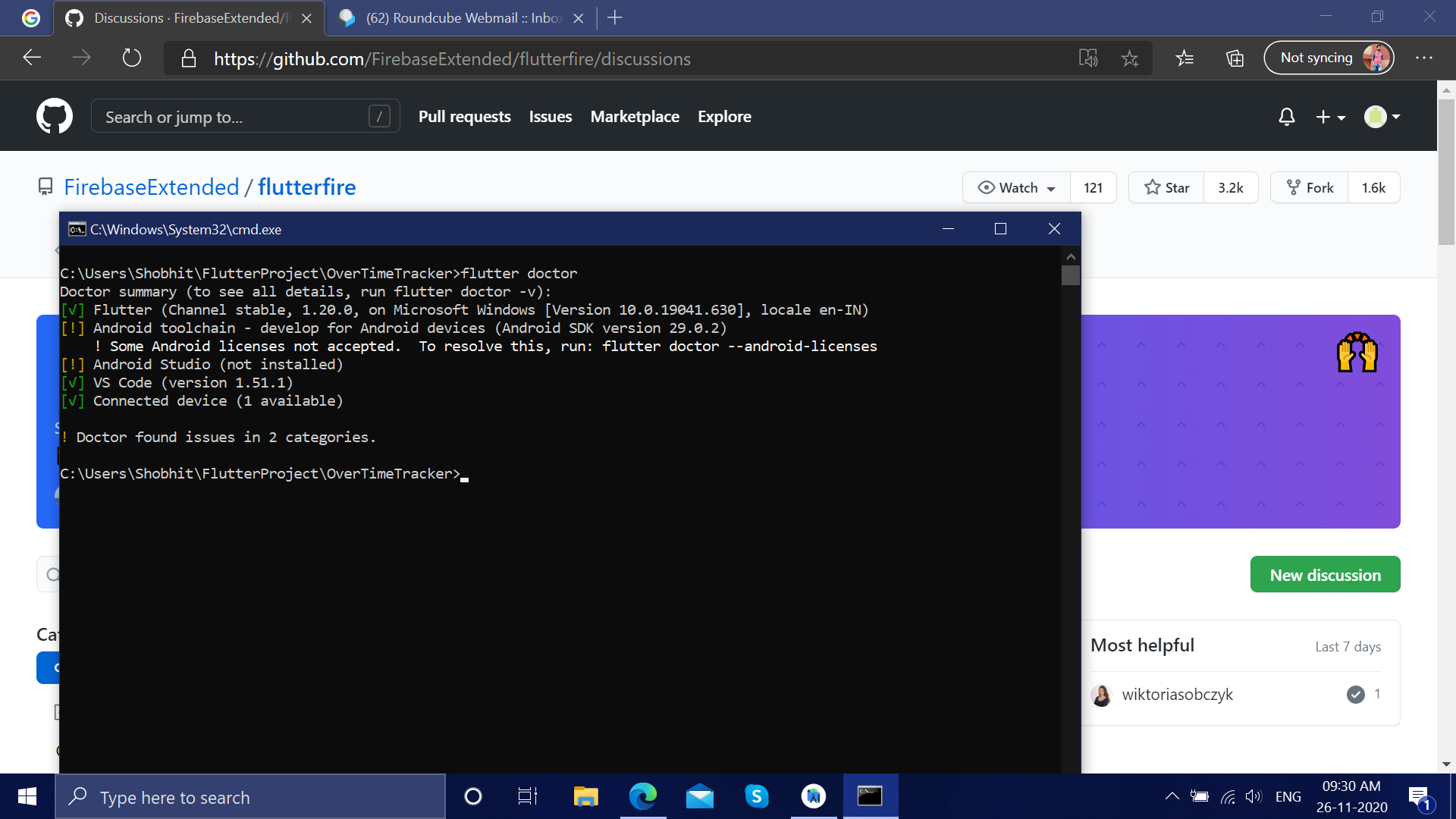
Task: Focus the Search or jump to field
Action: click(245, 116)
